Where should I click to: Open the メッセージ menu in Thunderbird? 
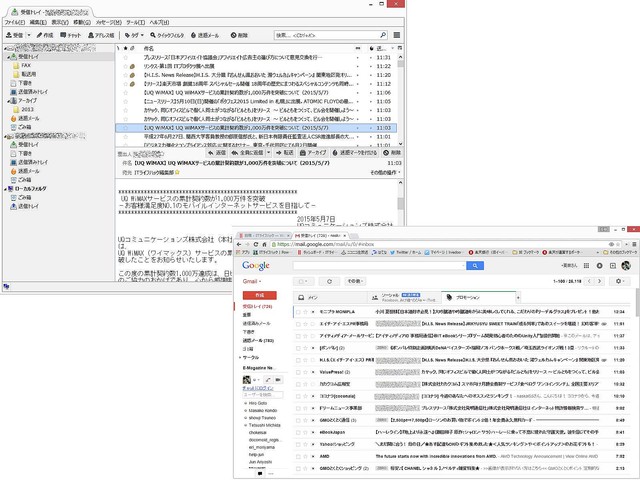[x=109, y=22]
